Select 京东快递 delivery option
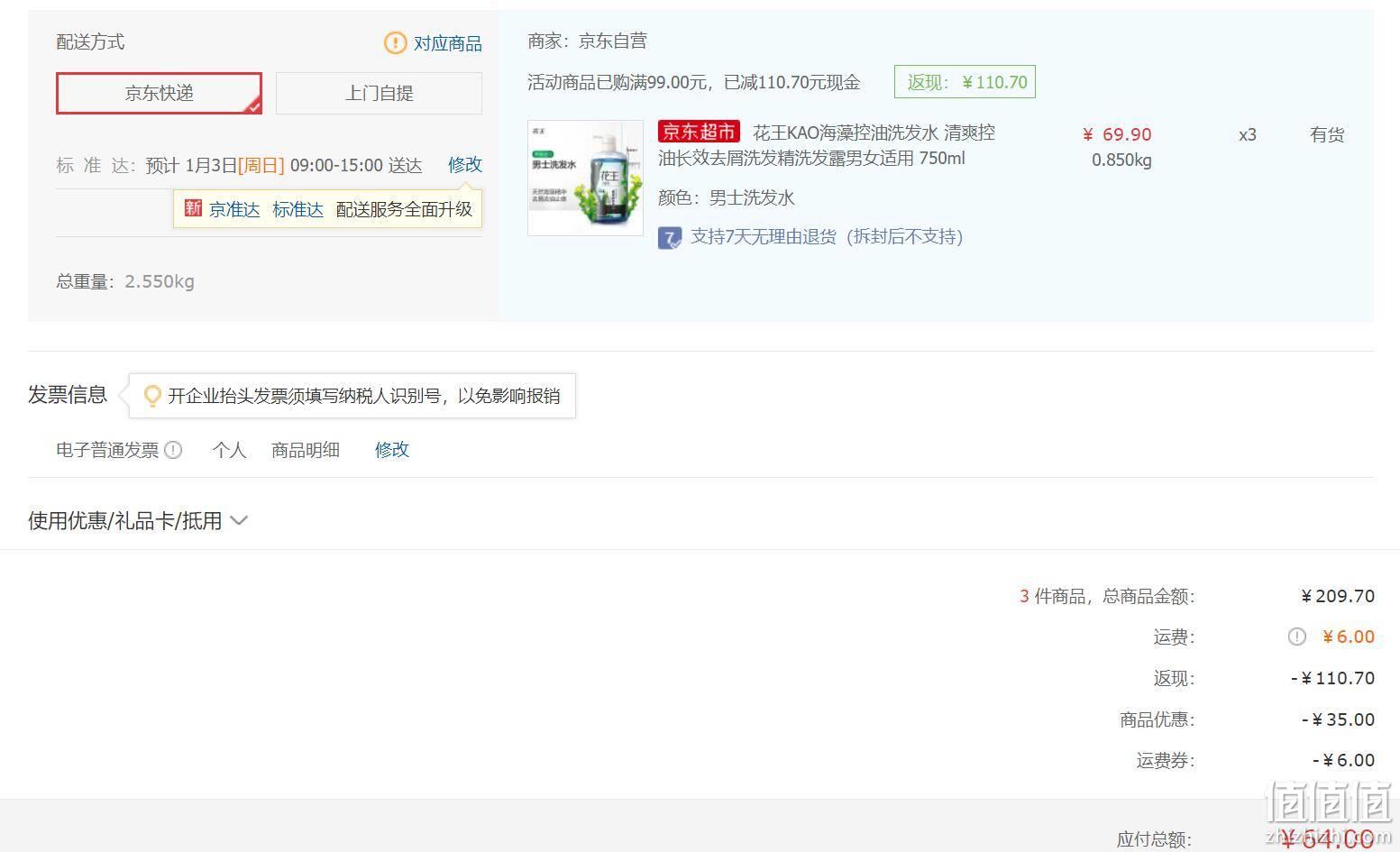This screenshot has width=1400, height=852. 159,93
